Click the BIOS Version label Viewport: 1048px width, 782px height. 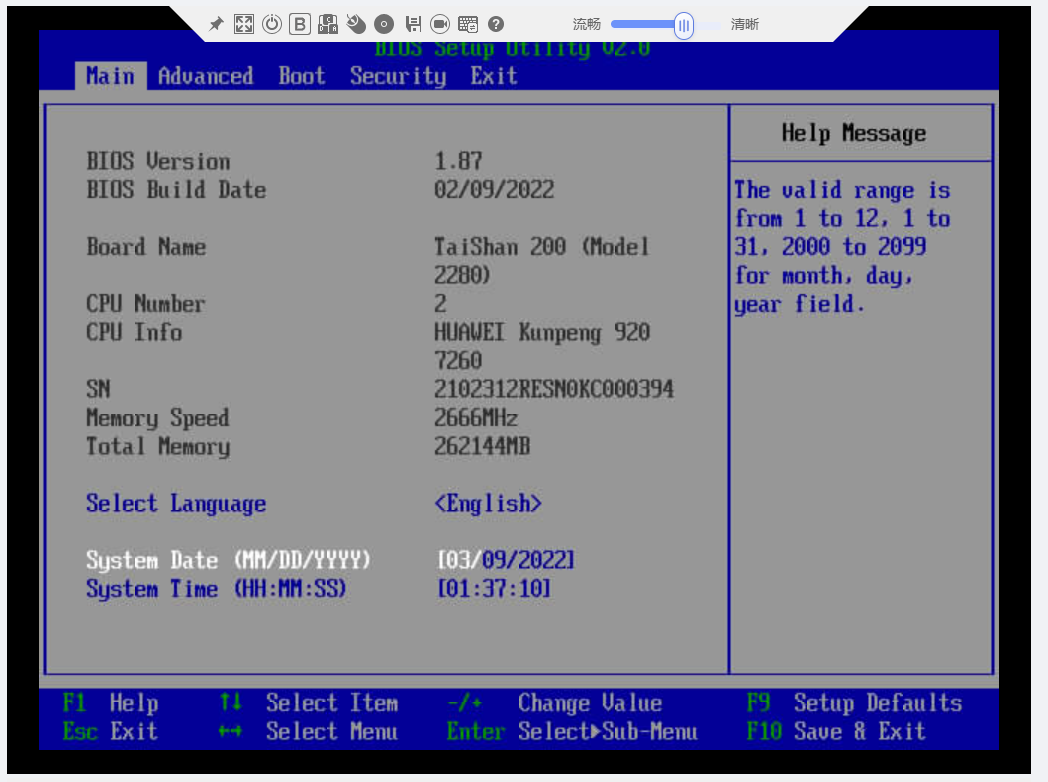[x=158, y=162]
